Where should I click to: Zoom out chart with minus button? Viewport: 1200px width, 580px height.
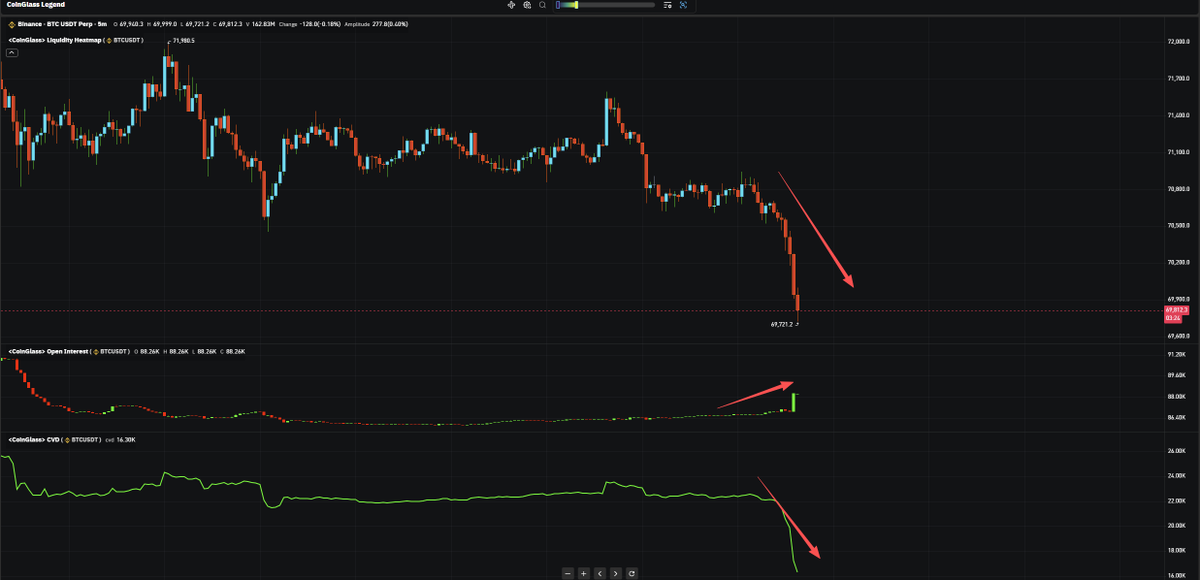pyautogui.click(x=567, y=573)
